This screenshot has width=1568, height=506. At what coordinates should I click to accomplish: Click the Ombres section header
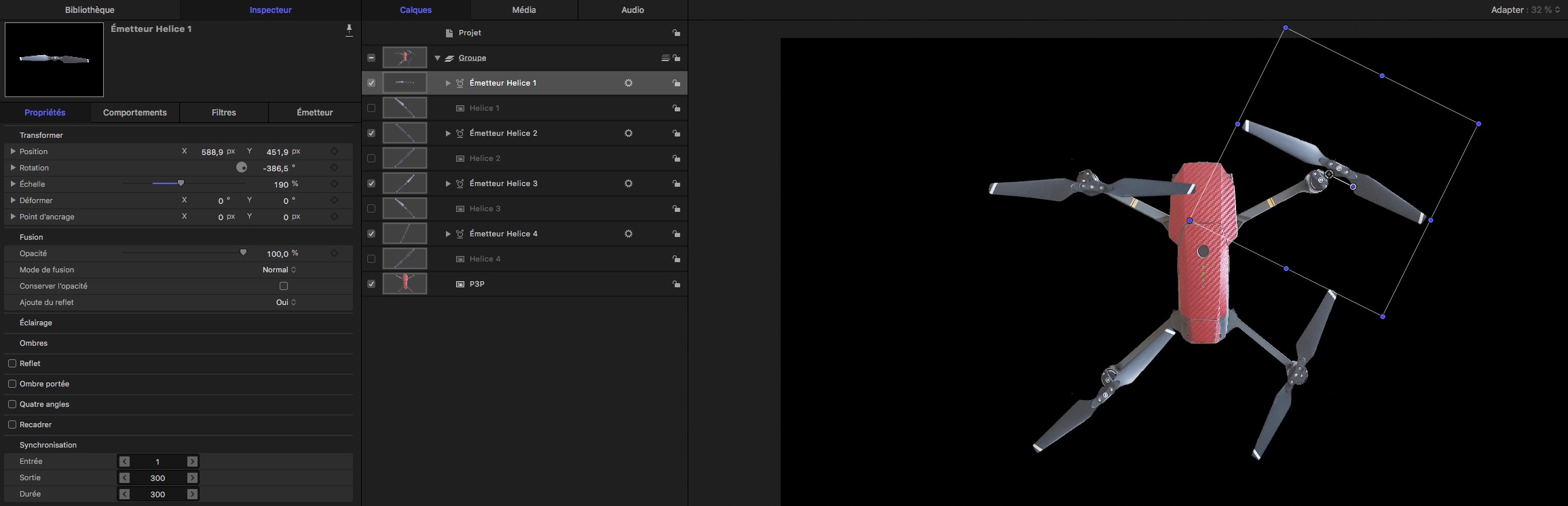click(33, 343)
